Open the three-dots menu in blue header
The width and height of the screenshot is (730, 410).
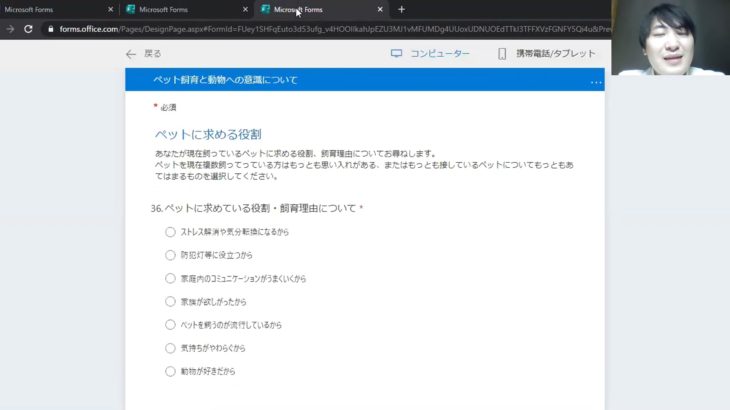(x=596, y=82)
